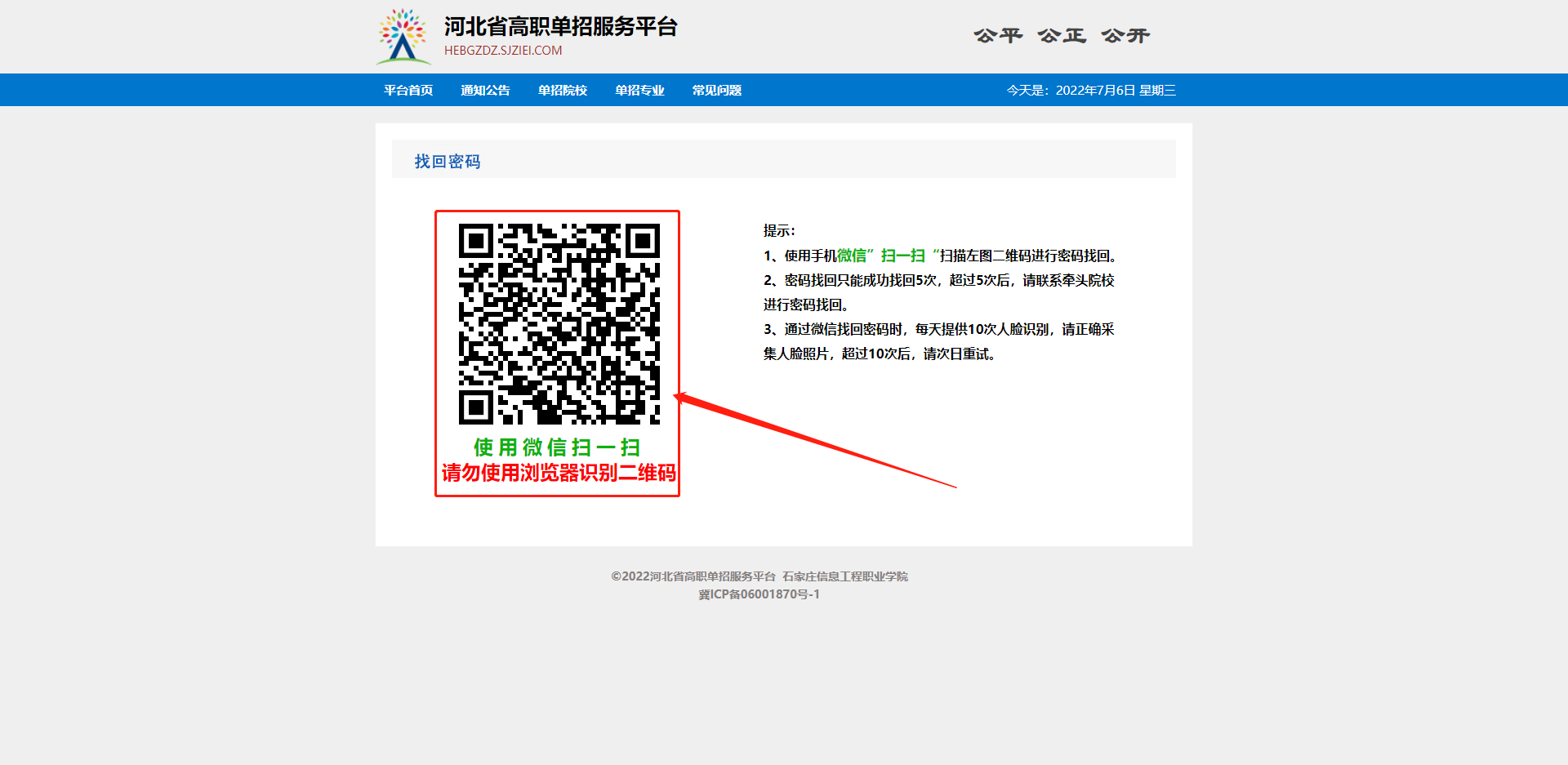The width and height of the screenshot is (1568, 765).
Task: Click the red 请勿使用浏览器识别二维码 warning text
Action: tap(559, 473)
